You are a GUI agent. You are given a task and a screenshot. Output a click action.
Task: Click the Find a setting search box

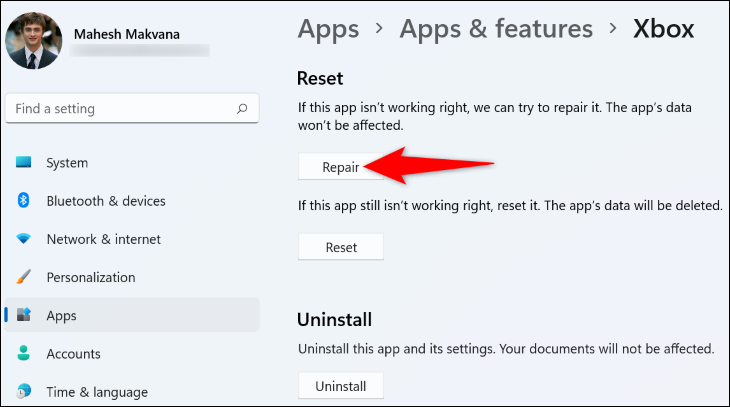click(x=132, y=109)
